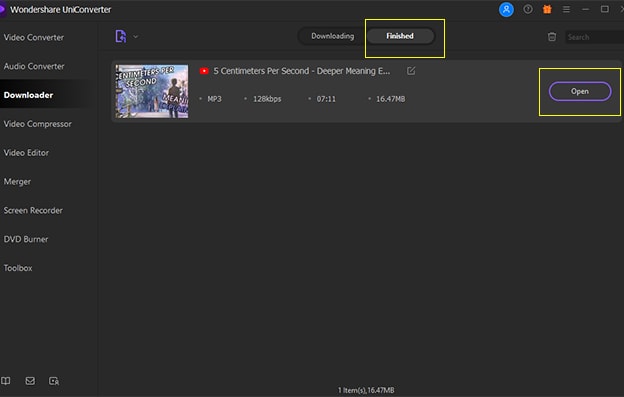The height and width of the screenshot is (397, 624).
Task: Click the feedback envelope icon
Action: (x=30, y=381)
